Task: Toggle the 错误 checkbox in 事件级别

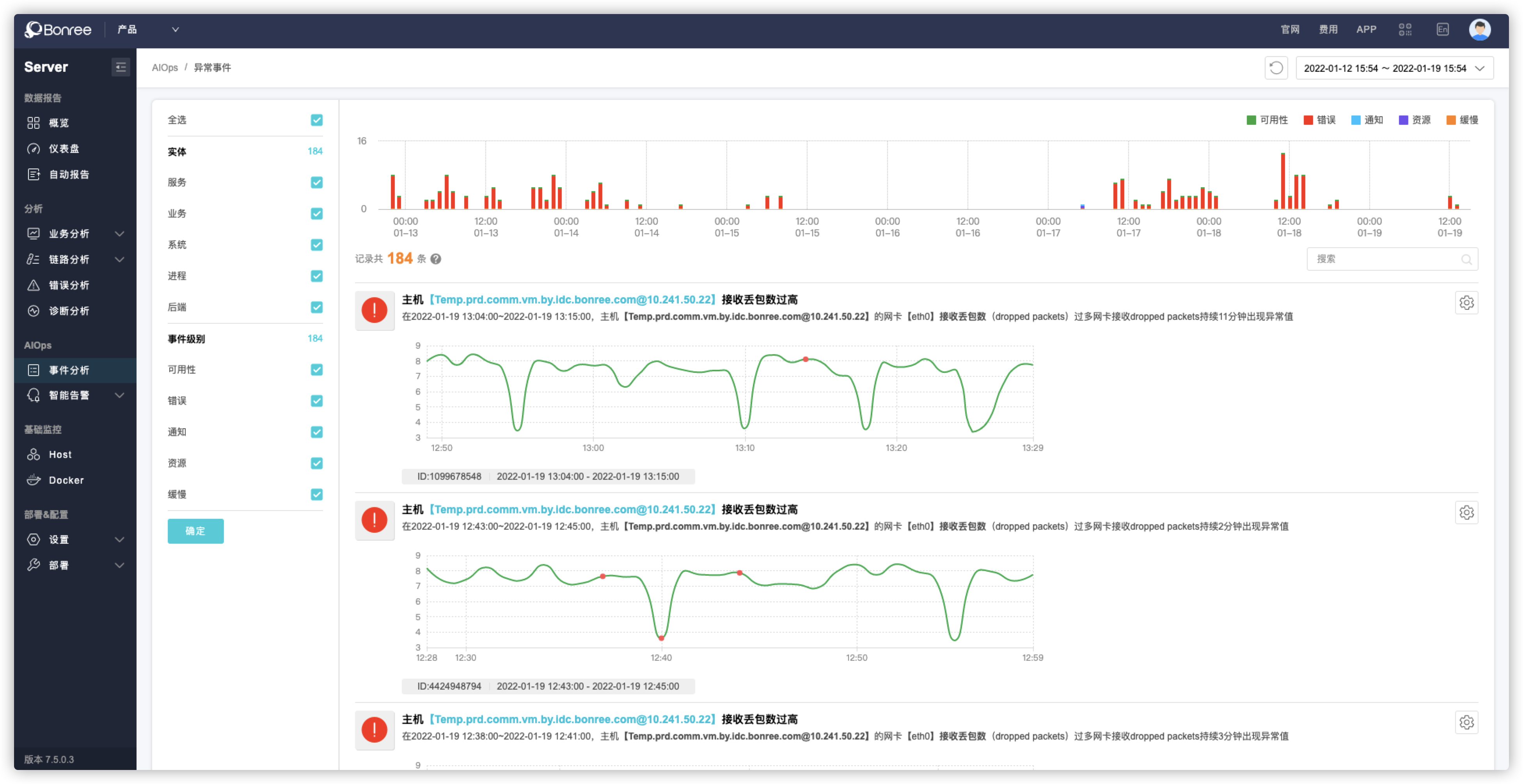Action: 317,400
